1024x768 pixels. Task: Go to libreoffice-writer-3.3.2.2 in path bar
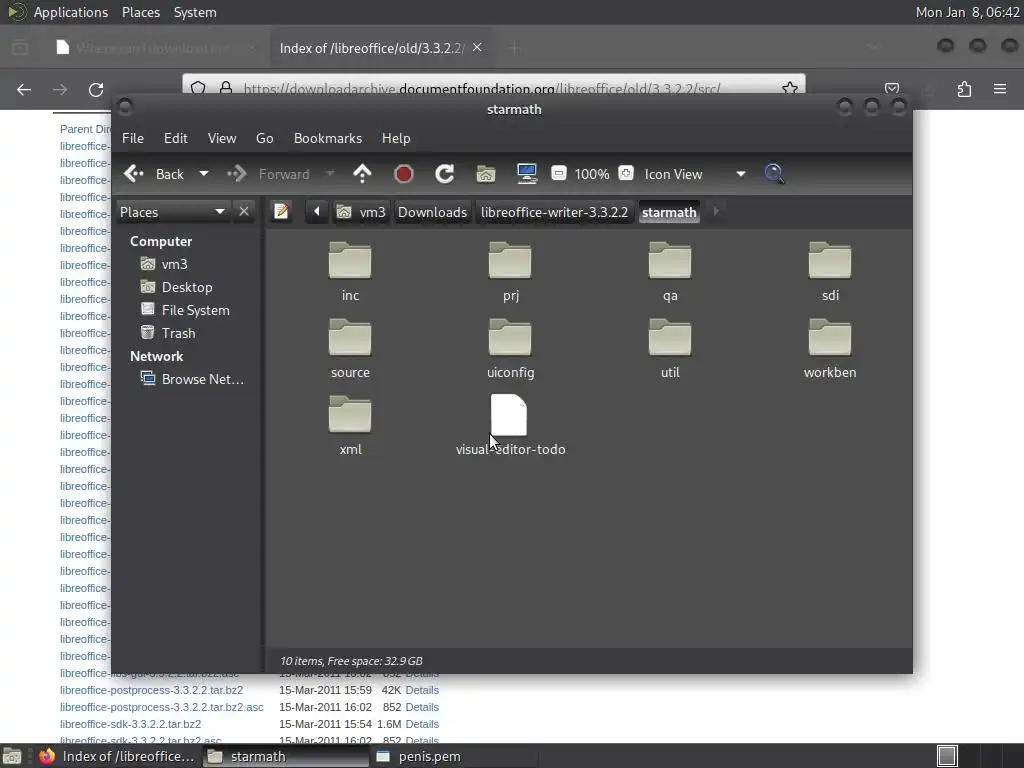point(554,212)
